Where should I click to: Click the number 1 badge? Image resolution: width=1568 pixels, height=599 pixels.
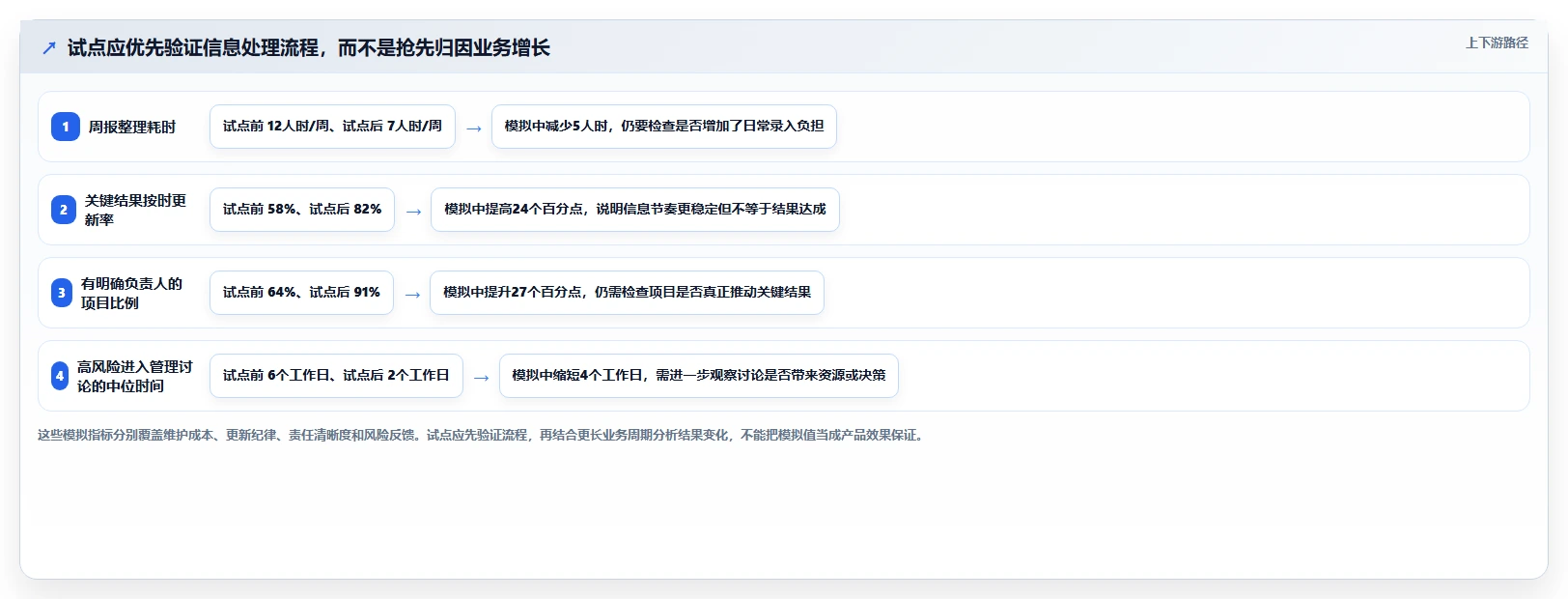[66, 127]
